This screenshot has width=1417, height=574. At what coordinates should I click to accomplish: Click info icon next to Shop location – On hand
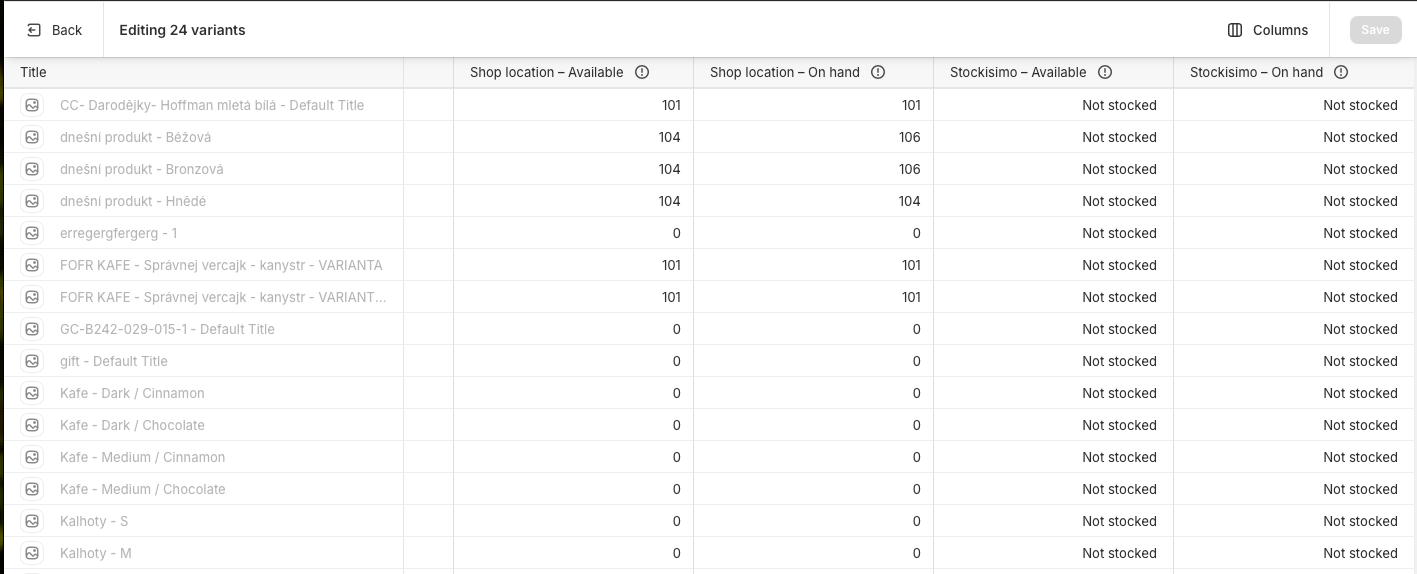[878, 72]
